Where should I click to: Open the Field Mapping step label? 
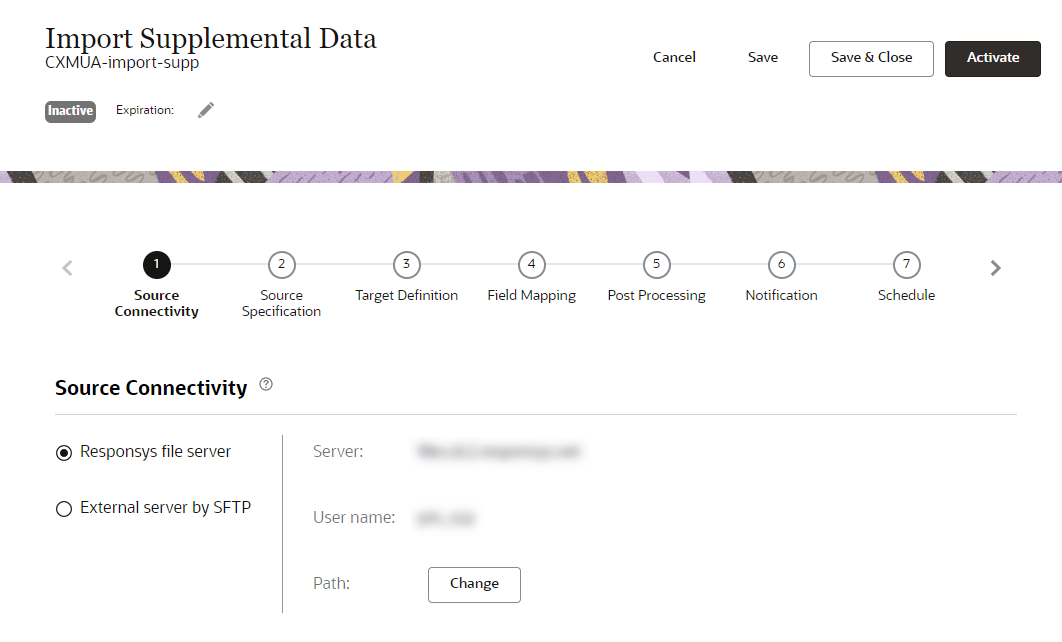tap(532, 296)
